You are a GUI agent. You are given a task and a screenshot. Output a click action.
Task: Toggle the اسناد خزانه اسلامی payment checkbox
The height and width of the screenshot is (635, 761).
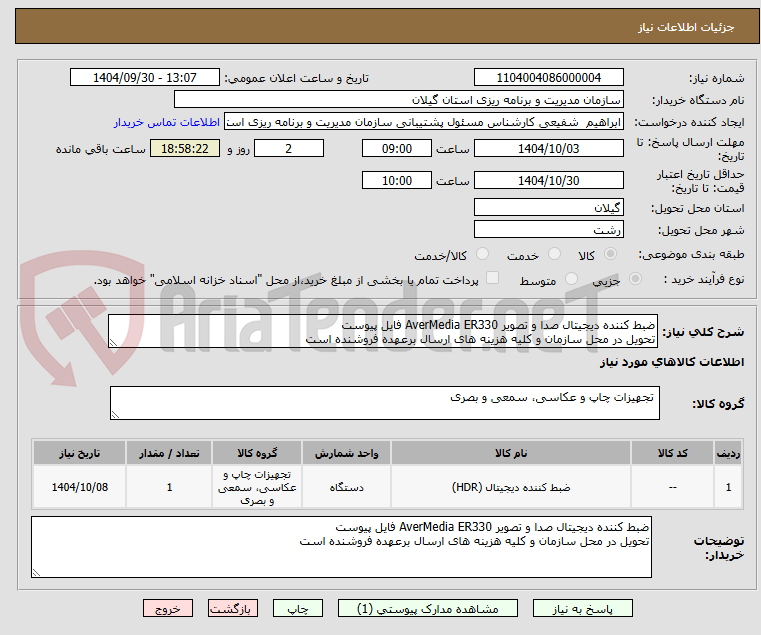tap(492, 278)
